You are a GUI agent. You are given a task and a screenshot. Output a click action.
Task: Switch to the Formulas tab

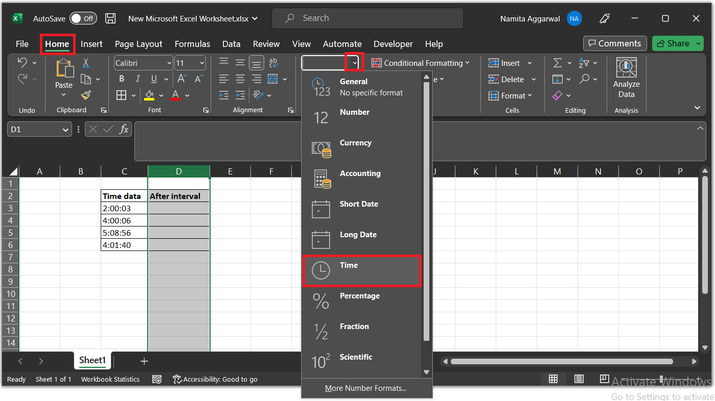192,44
